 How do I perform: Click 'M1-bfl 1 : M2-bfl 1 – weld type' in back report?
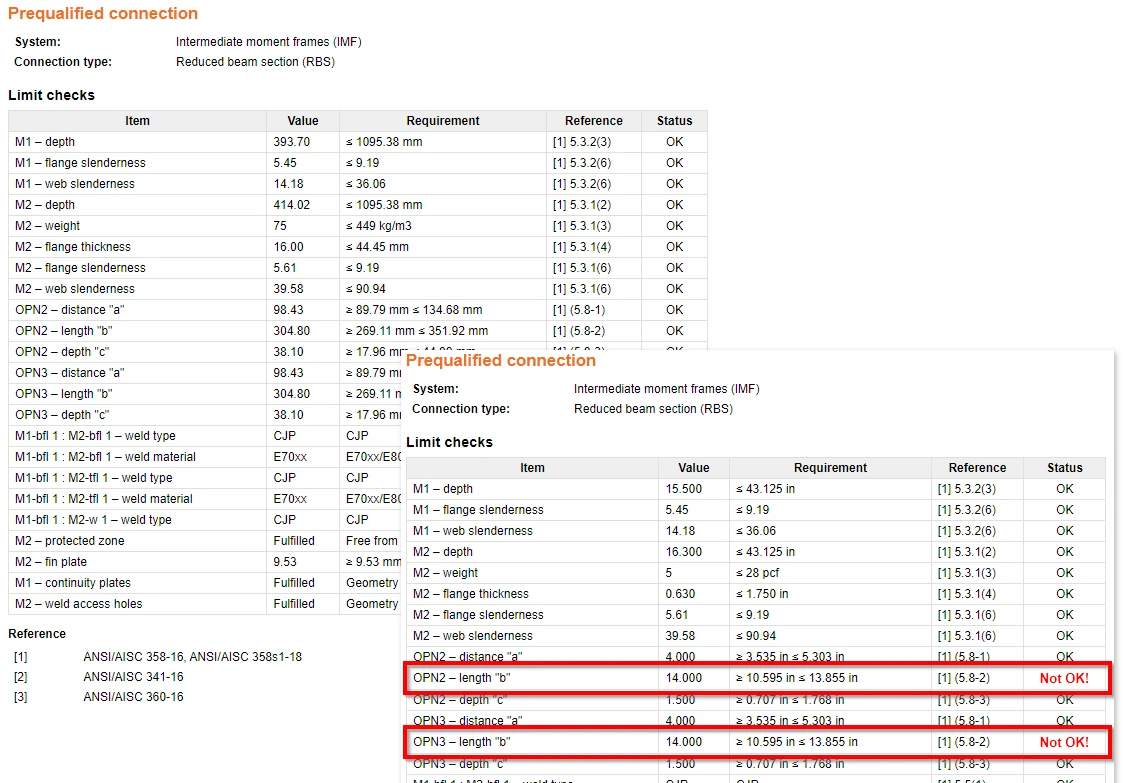point(95,436)
